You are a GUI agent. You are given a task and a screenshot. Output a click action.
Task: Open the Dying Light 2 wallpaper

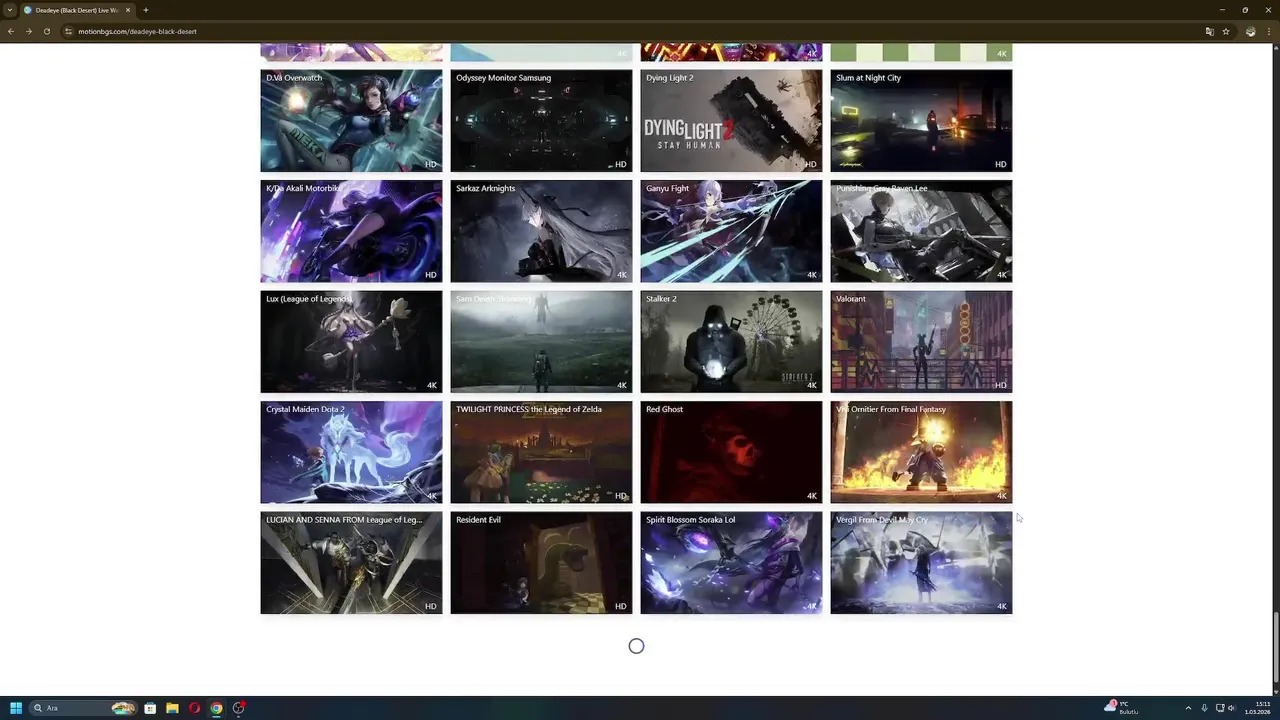(x=731, y=121)
